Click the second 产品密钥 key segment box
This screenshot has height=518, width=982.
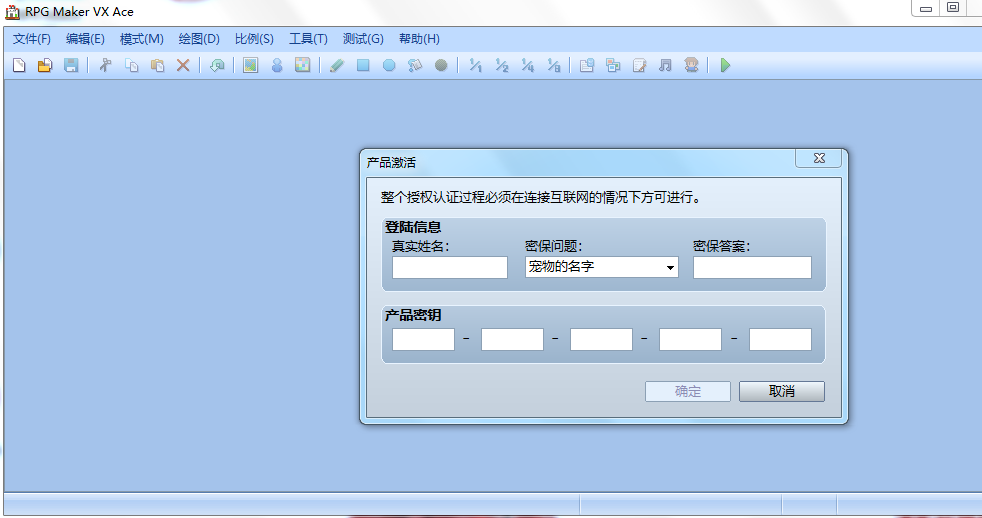[512, 339]
